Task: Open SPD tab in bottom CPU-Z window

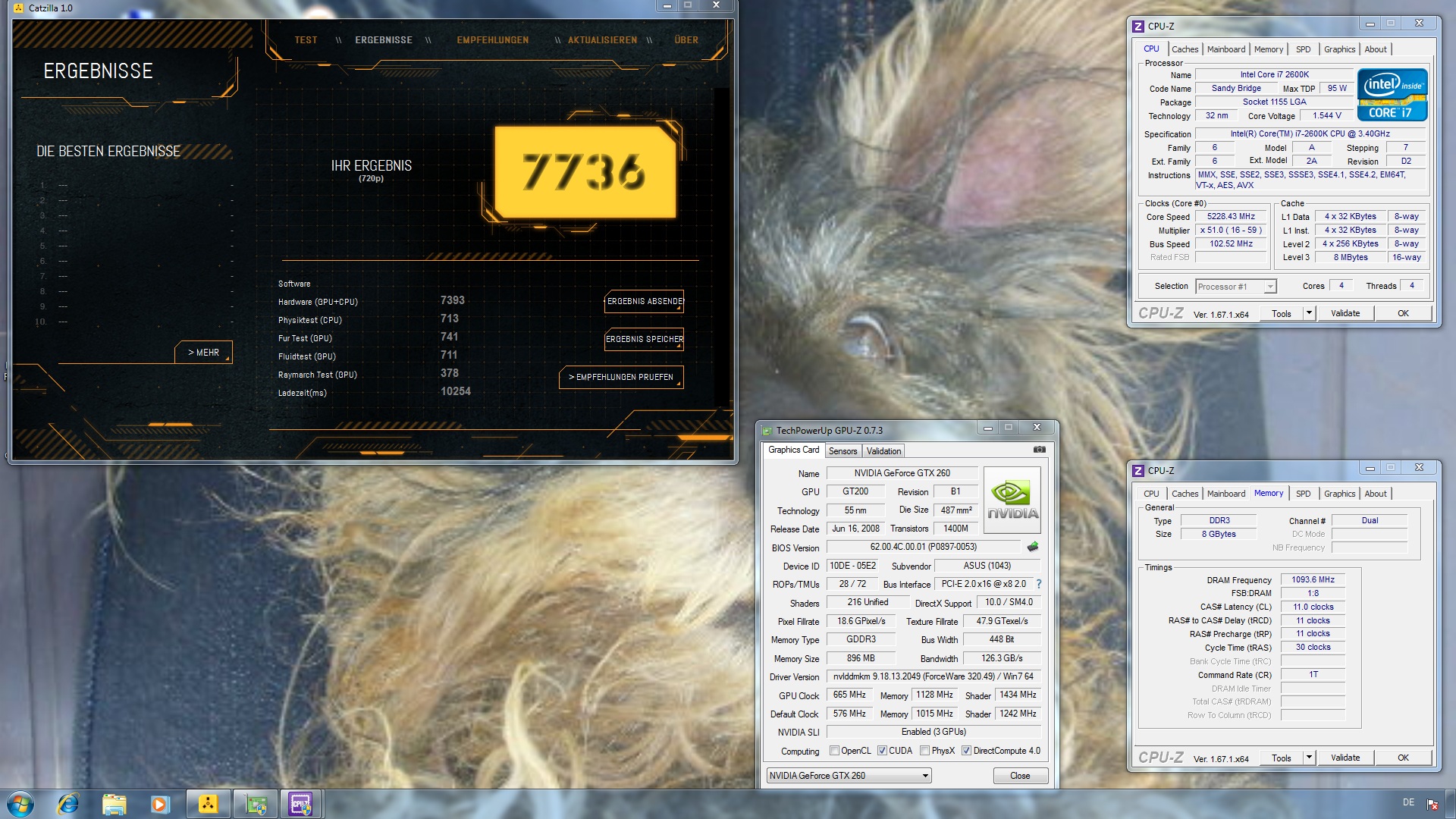Action: 1303,494
